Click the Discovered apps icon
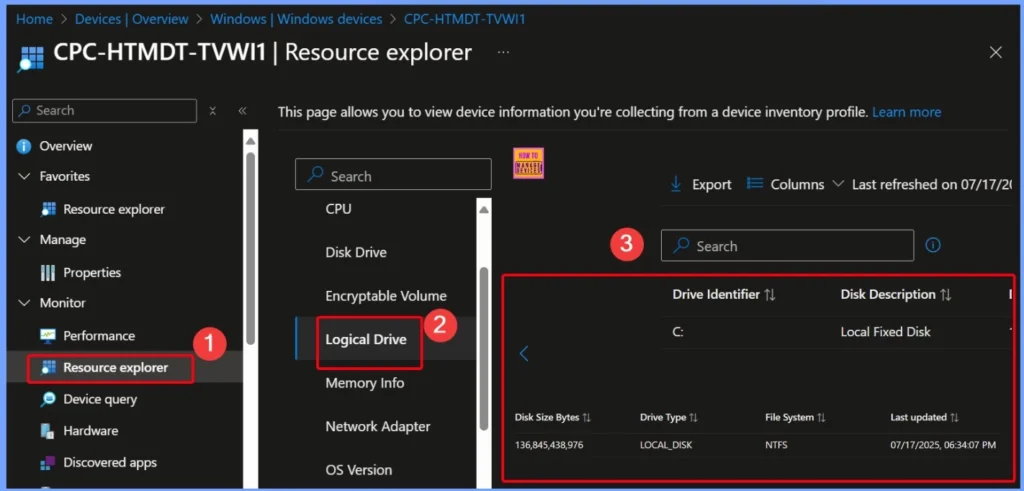Screen dimensions: 1024x491 (48, 463)
